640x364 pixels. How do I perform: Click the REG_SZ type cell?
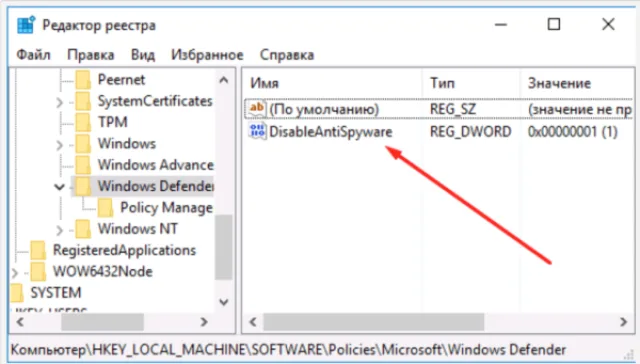click(453, 109)
